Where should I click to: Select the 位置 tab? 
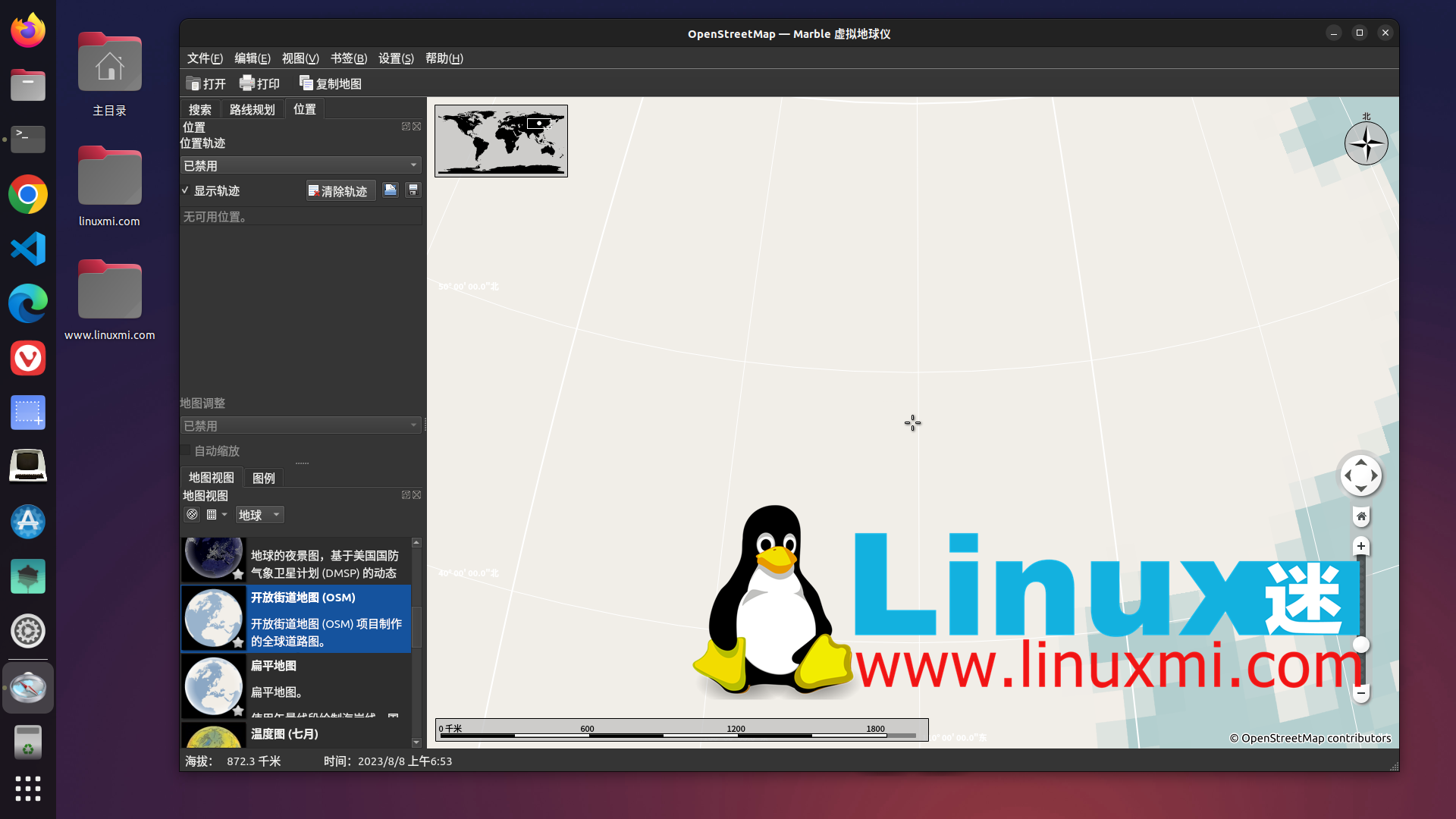pos(305,109)
